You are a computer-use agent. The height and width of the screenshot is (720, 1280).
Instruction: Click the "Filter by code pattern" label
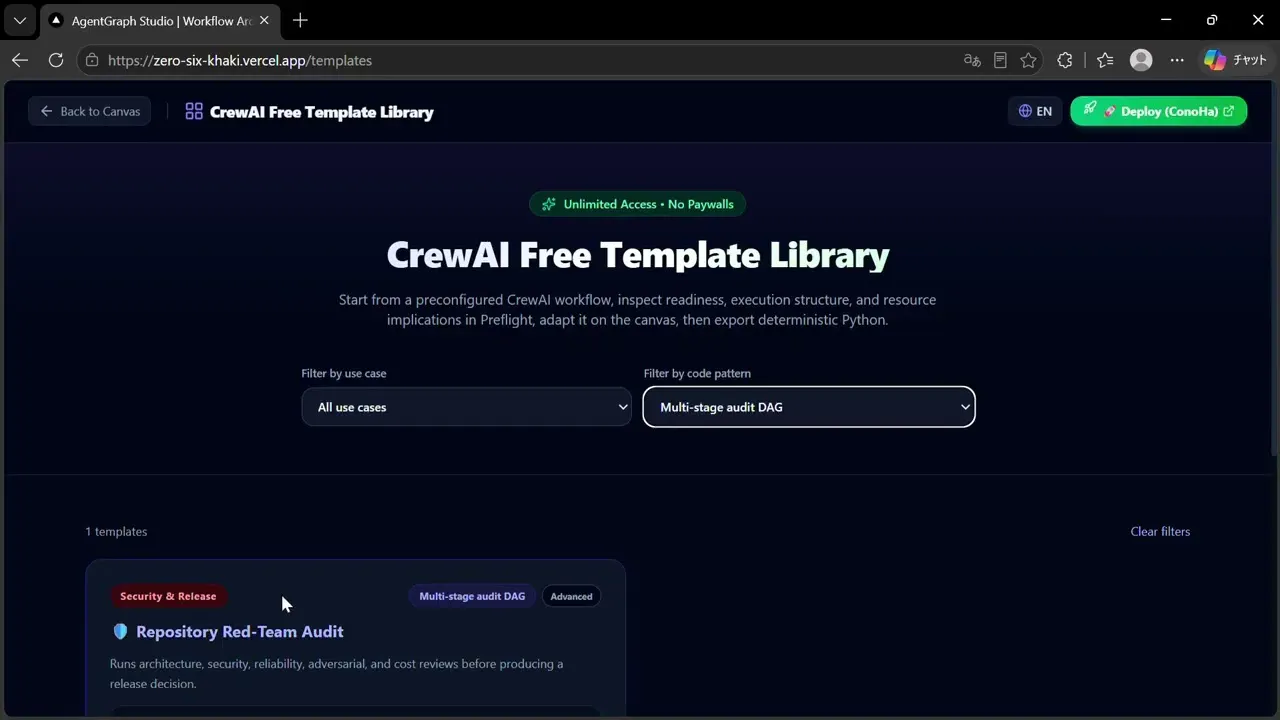pos(697,373)
